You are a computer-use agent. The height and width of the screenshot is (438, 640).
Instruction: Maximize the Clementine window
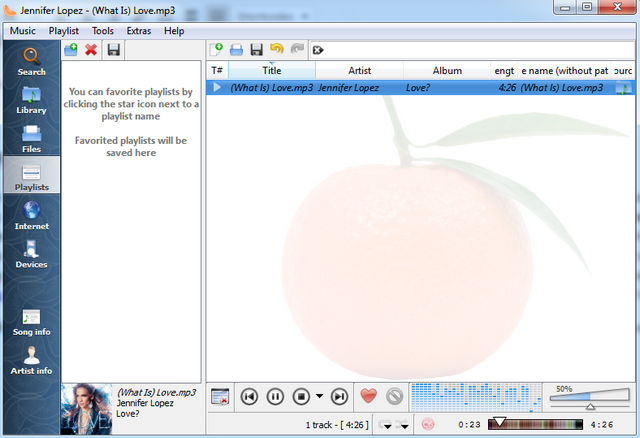[x=587, y=7]
